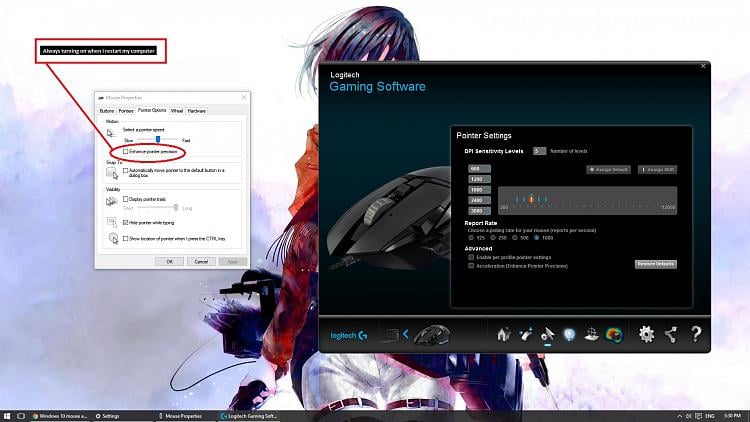Viewport: 750px width, 422px height.
Task: Select the first DPI level field (600)
Action: (479, 168)
